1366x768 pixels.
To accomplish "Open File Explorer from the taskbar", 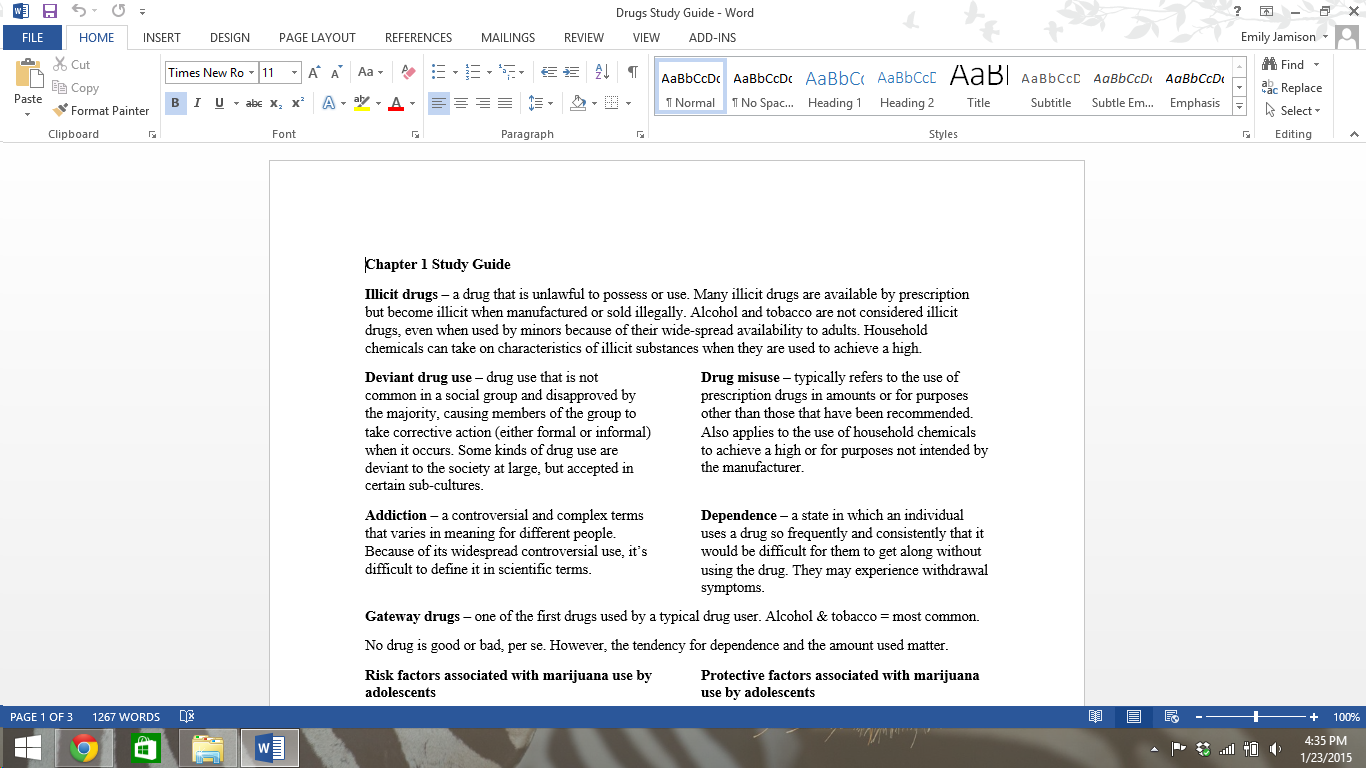I will click(x=208, y=748).
